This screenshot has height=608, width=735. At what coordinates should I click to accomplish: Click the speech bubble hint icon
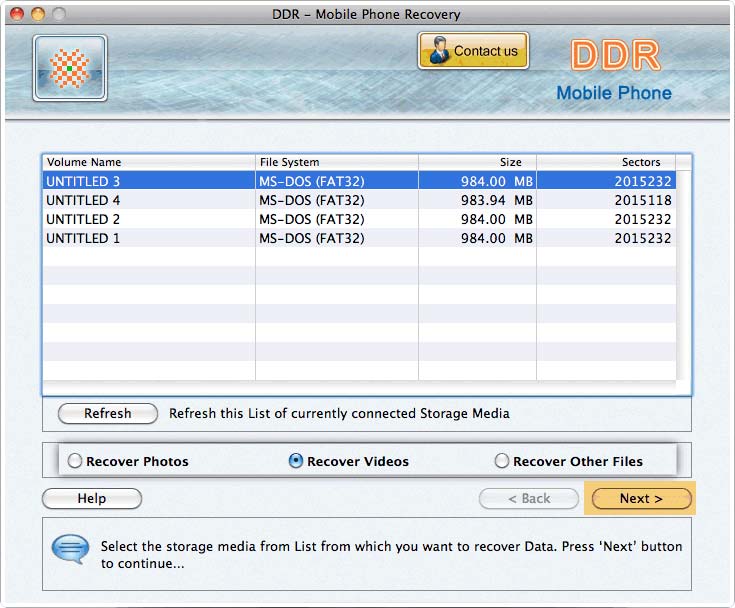[70, 549]
